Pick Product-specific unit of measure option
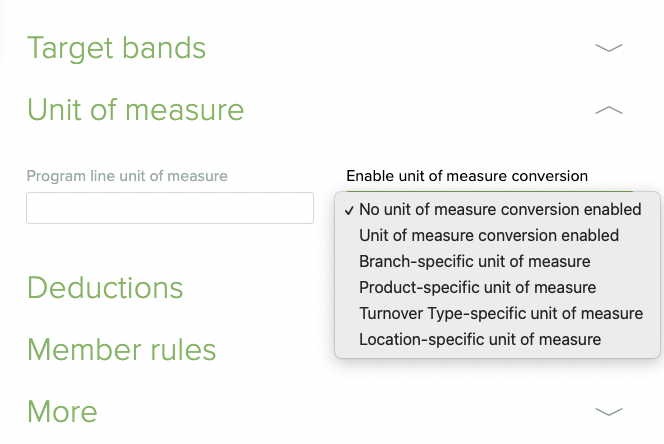 coord(477,288)
